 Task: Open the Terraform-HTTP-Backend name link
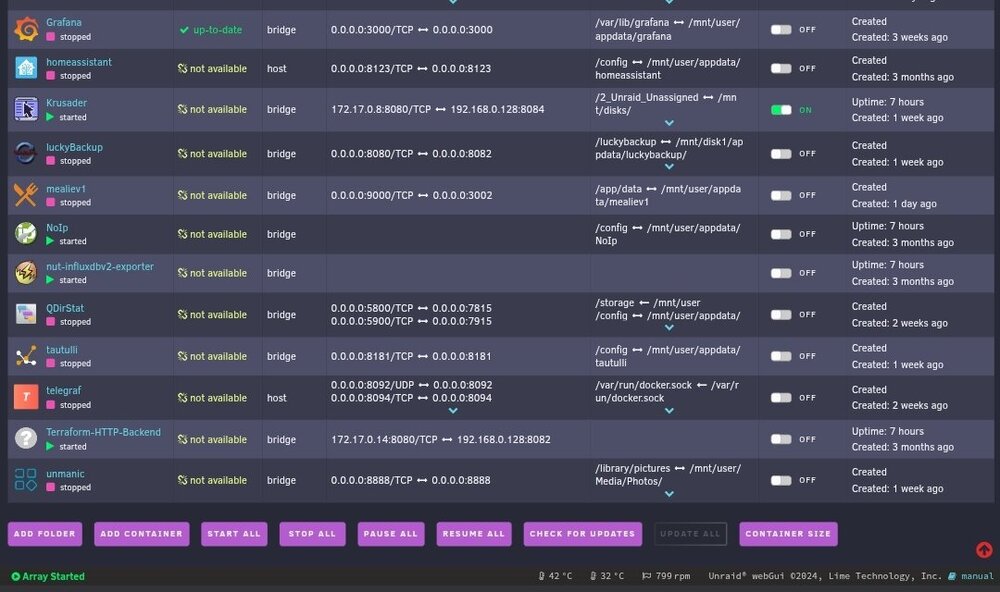(x=103, y=432)
